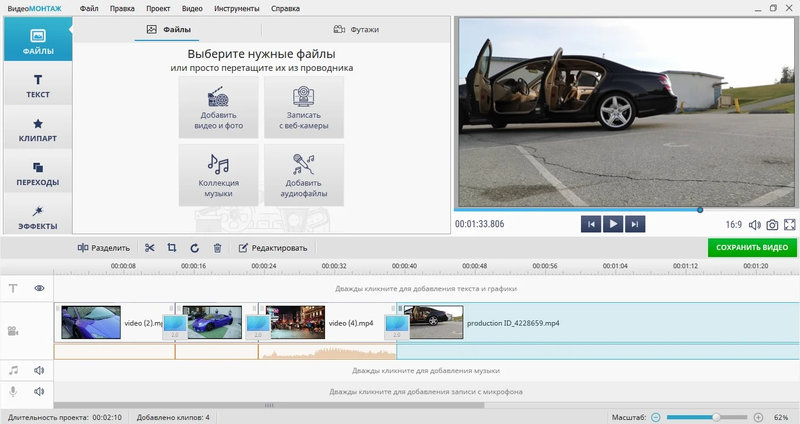Select the production ID_4228659.mp4 clip thumbnail

(x=433, y=322)
